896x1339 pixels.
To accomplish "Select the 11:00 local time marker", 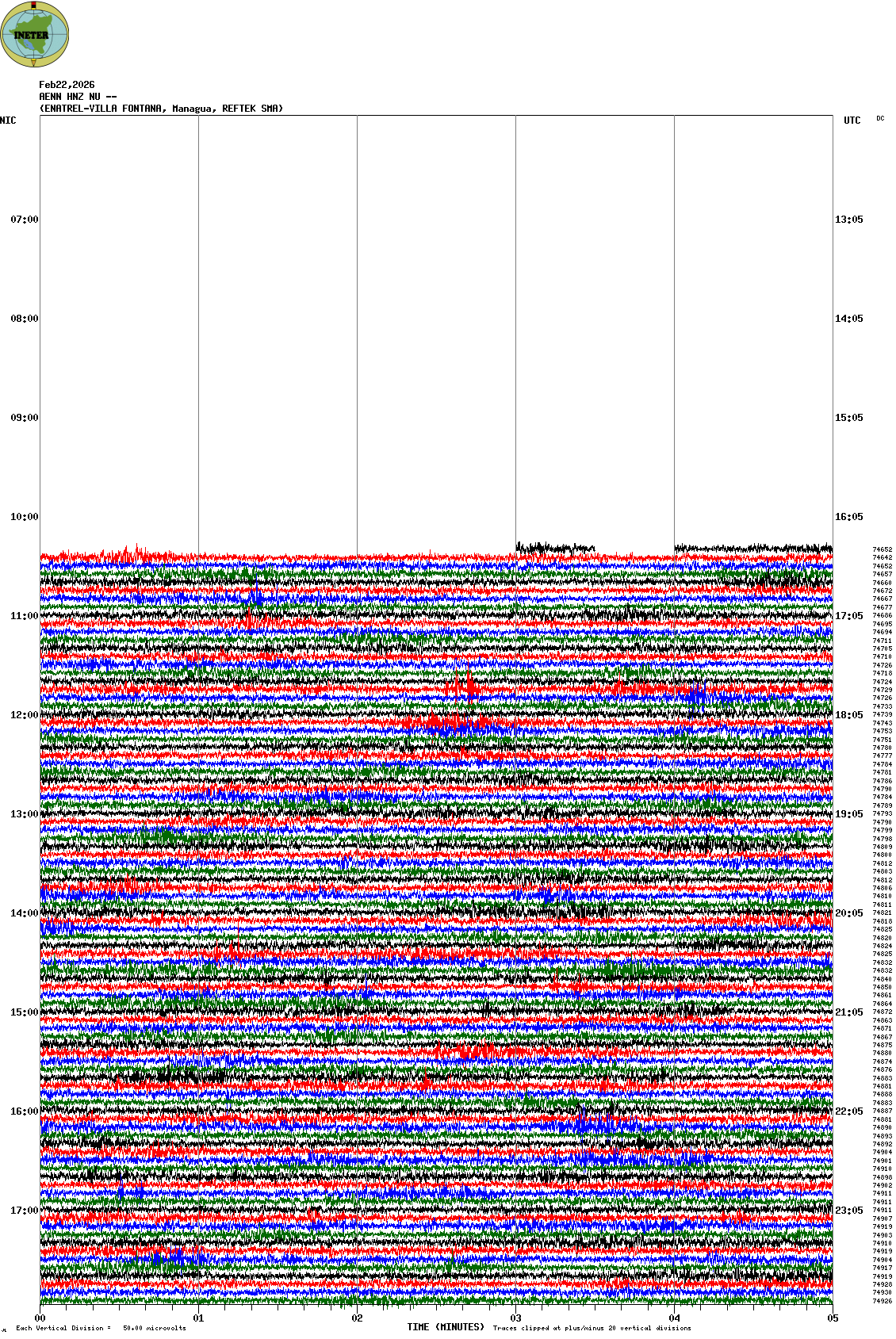I will pyautogui.click(x=24, y=616).
